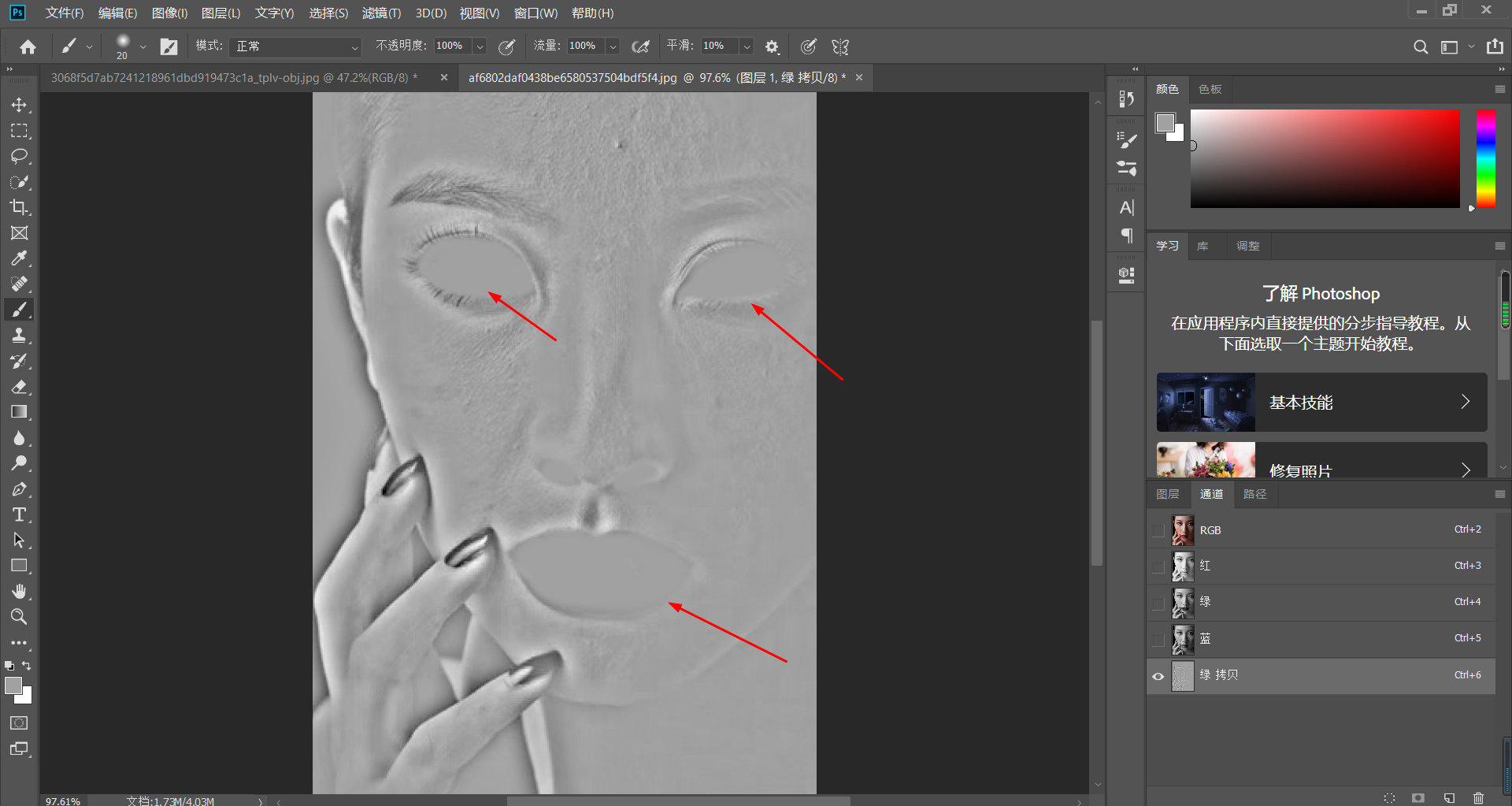Screen dimensions: 1512x806
Task: Select the Rectangular Marquee tool
Action: 19,131
